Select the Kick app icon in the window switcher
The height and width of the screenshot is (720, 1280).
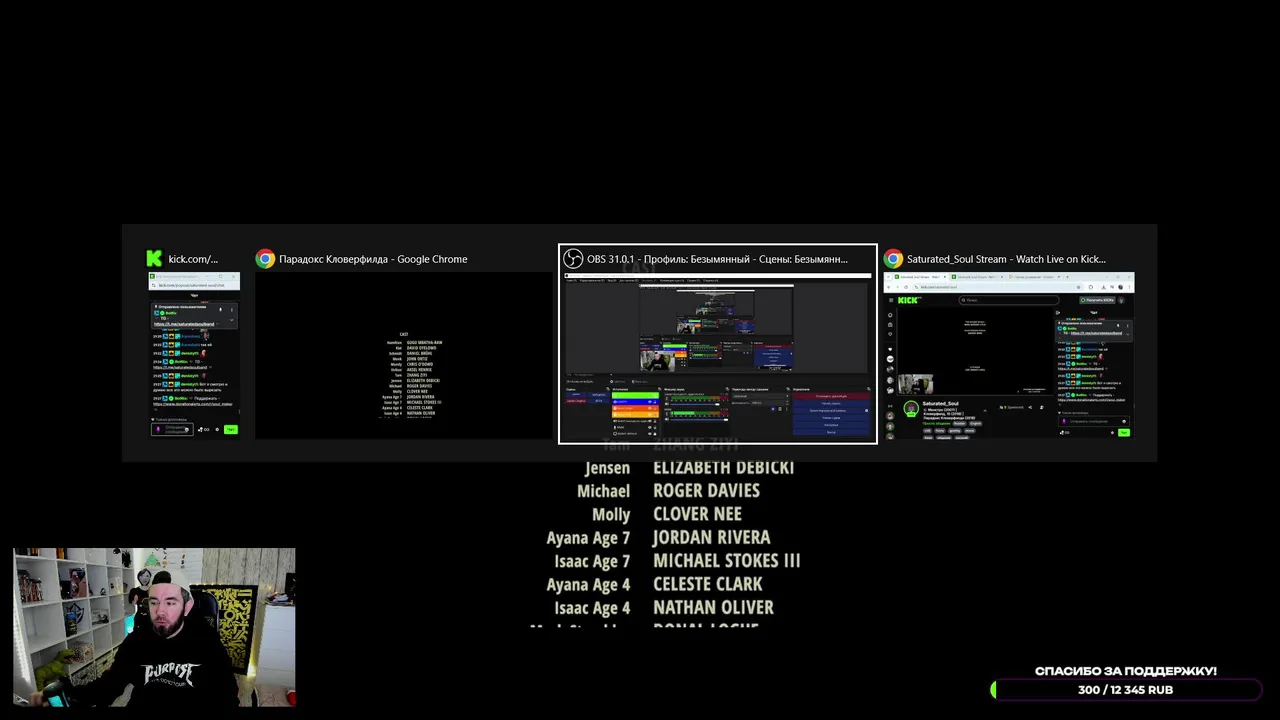tap(154, 259)
